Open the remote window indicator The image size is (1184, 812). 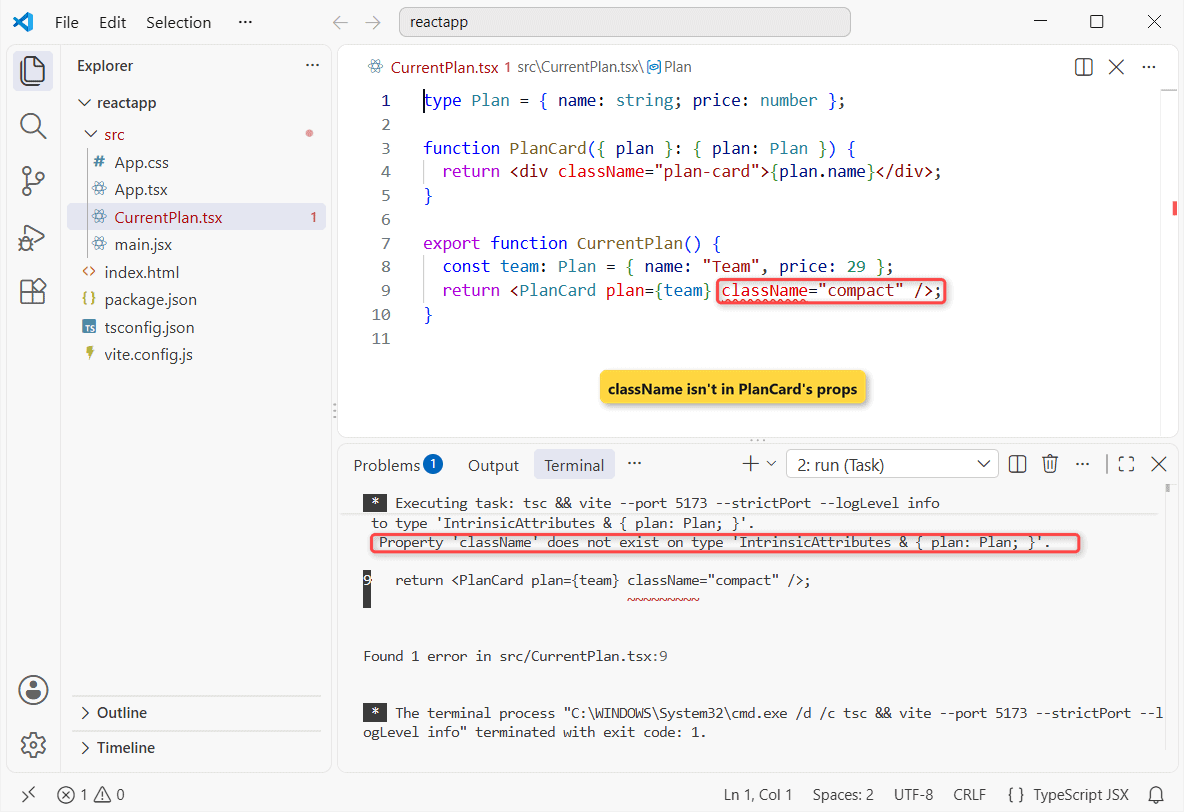pyautogui.click(x=29, y=795)
